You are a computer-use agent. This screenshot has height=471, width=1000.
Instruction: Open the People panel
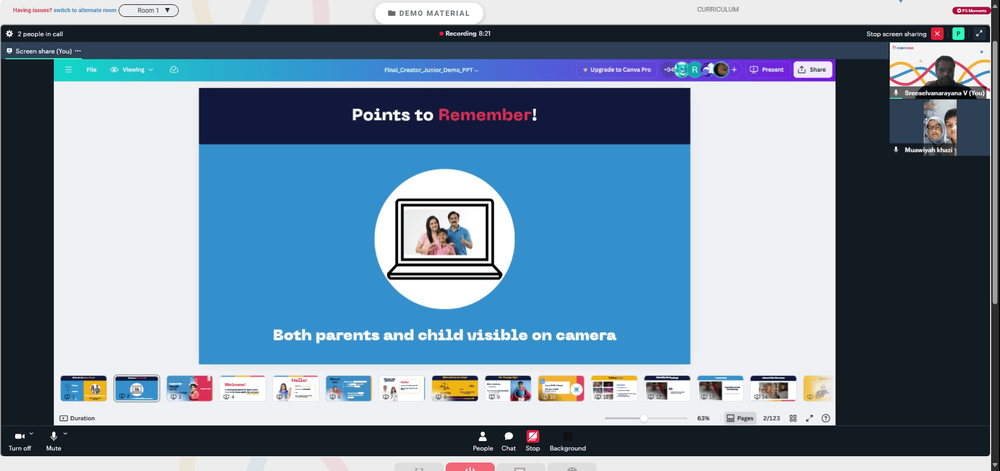pos(483,440)
